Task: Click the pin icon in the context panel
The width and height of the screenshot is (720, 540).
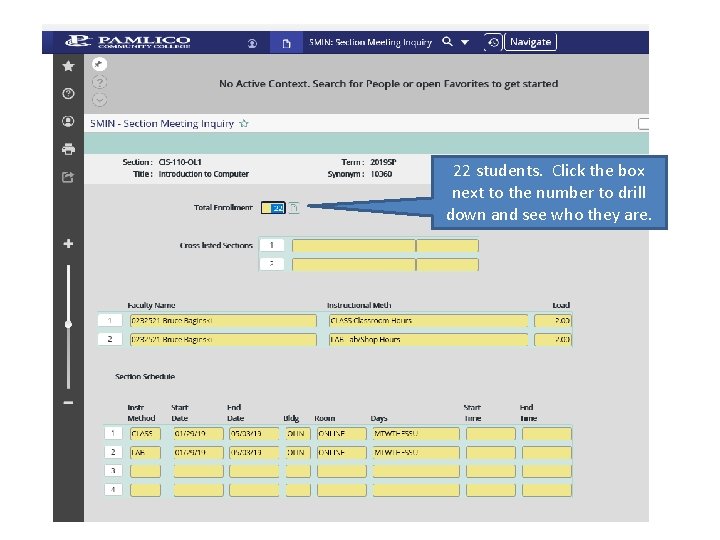Action: 99,64
